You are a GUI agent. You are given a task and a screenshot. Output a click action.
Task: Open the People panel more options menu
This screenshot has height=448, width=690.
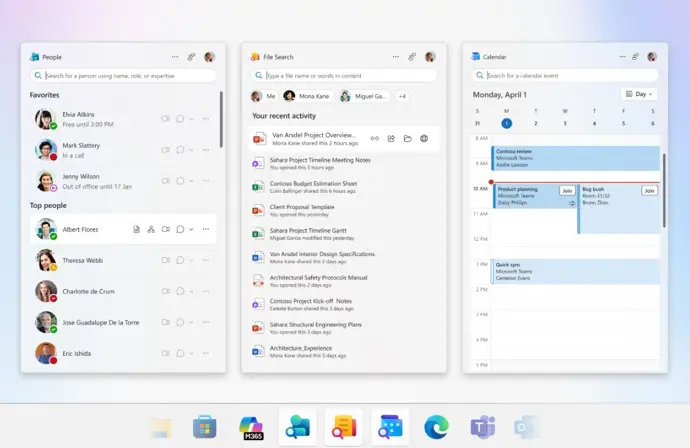point(175,57)
